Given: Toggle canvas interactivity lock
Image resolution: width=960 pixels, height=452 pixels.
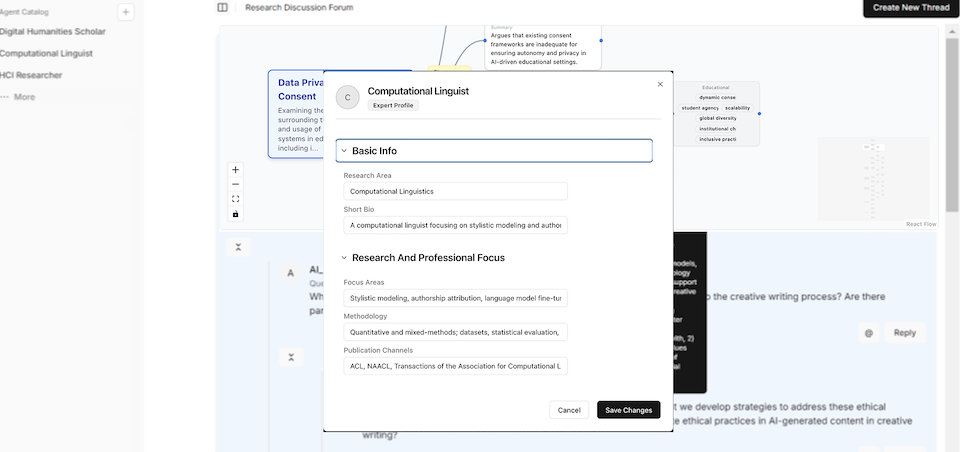Looking at the screenshot, I should point(236,214).
